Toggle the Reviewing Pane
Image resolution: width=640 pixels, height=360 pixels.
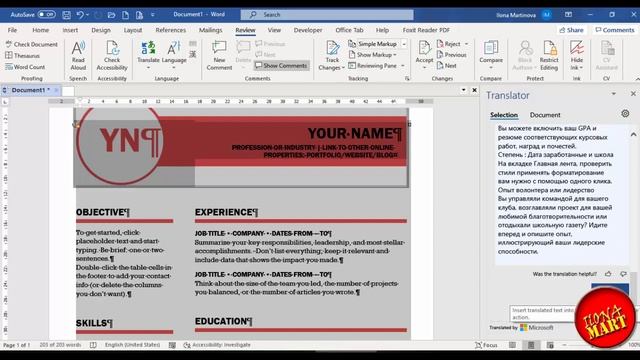tap(373, 66)
